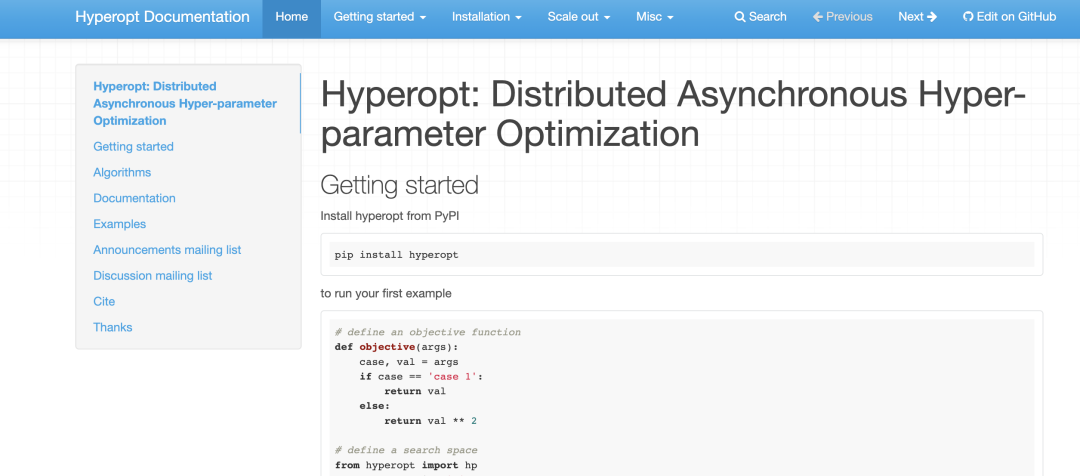This screenshot has height=476, width=1080.
Task: Open Announcements mailing list sidebar link
Action: coord(167,250)
